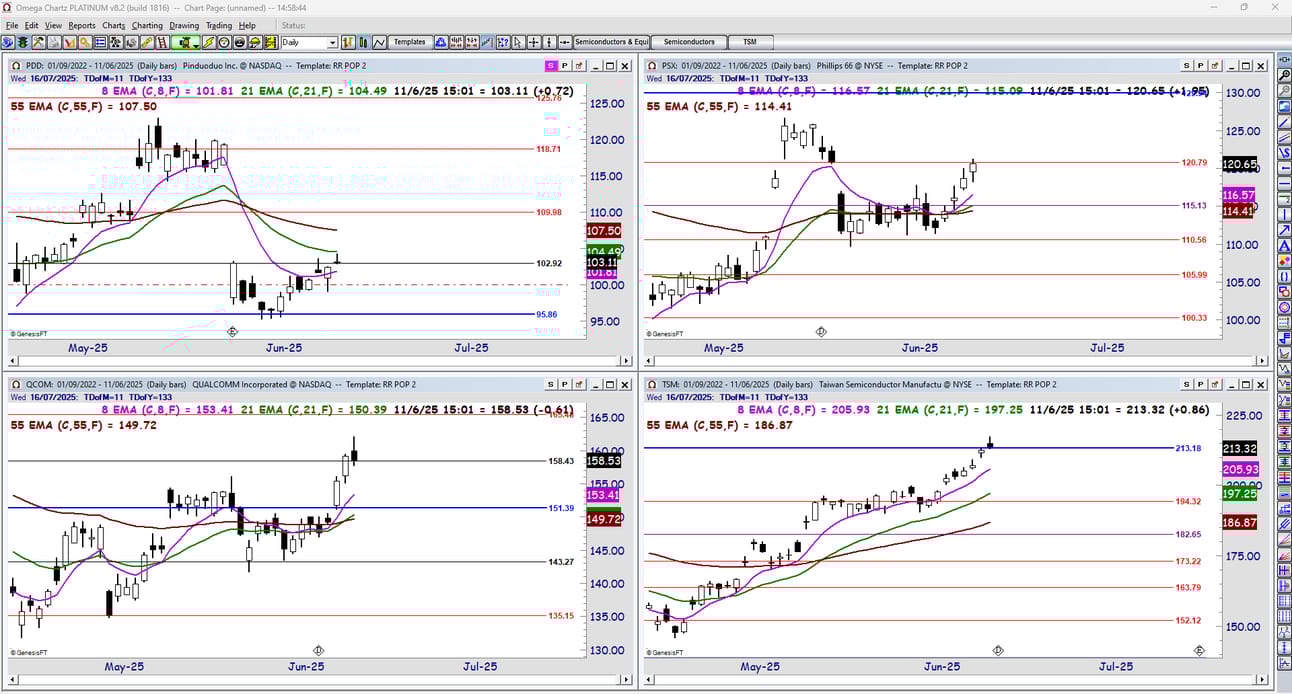Open the Drawing menu
This screenshot has height=694, width=1292.
[184, 25]
